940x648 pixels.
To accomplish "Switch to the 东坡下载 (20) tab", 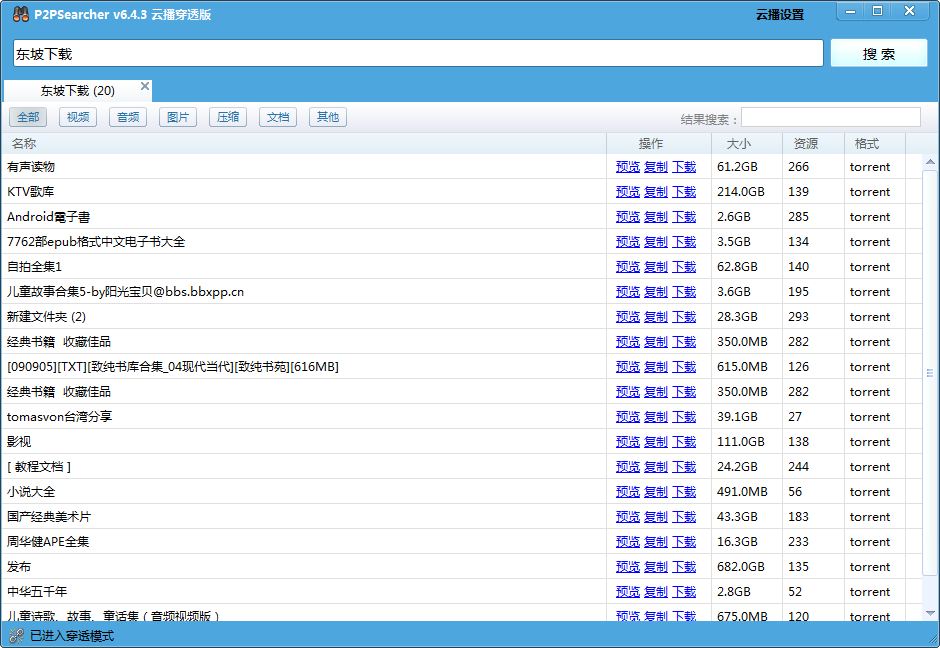I will 77,91.
